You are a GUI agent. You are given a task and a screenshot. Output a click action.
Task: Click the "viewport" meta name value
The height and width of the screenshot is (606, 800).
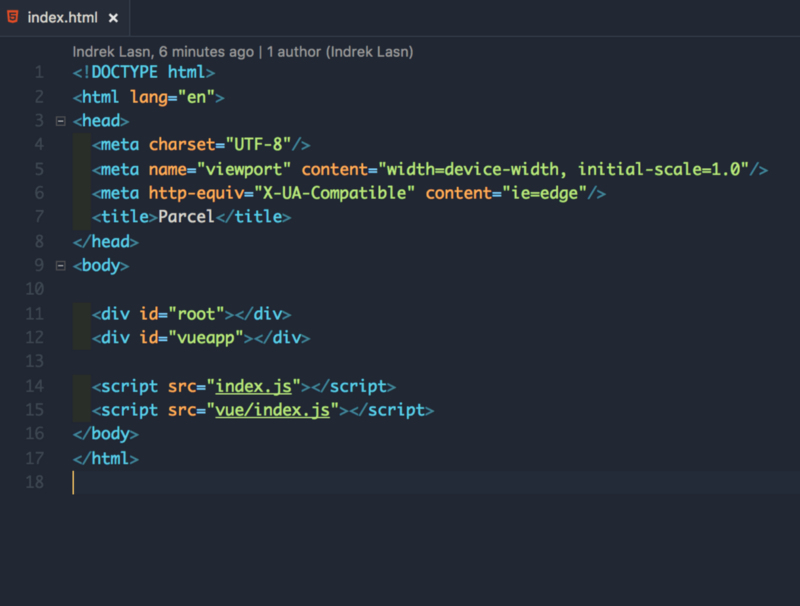(244, 169)
